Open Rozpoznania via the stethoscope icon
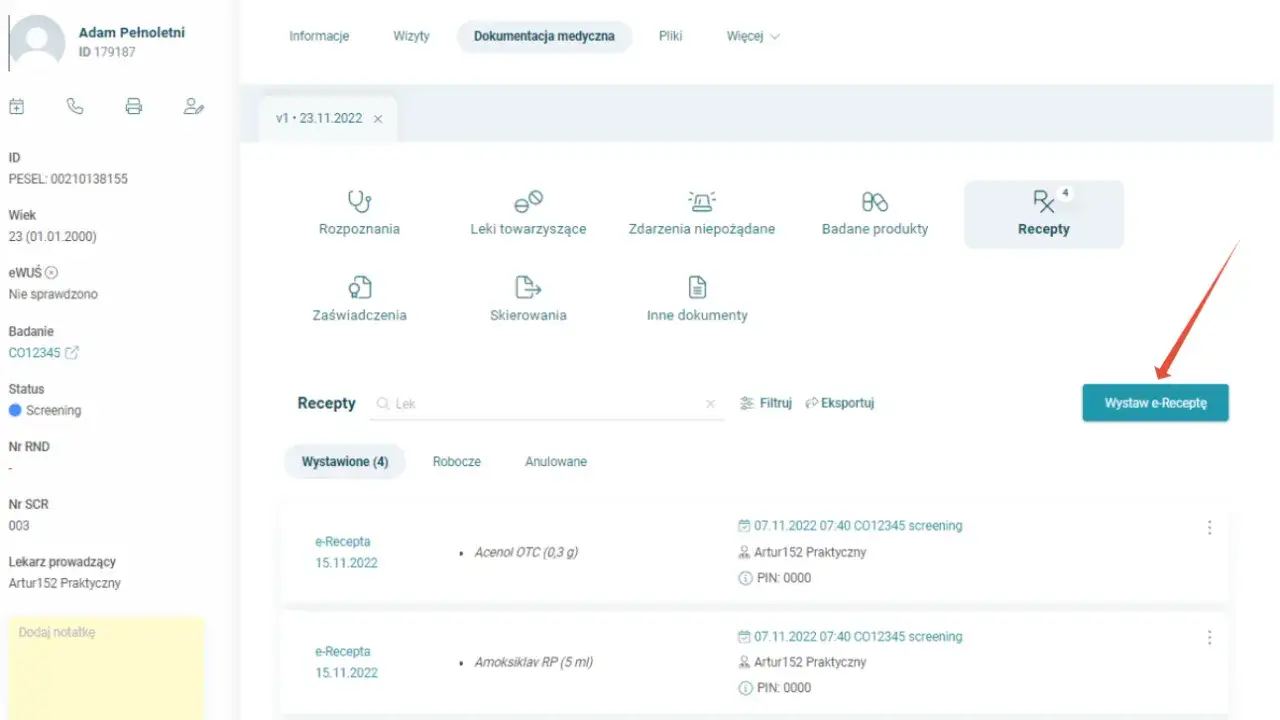1280x720 pixels. point(361,203)
